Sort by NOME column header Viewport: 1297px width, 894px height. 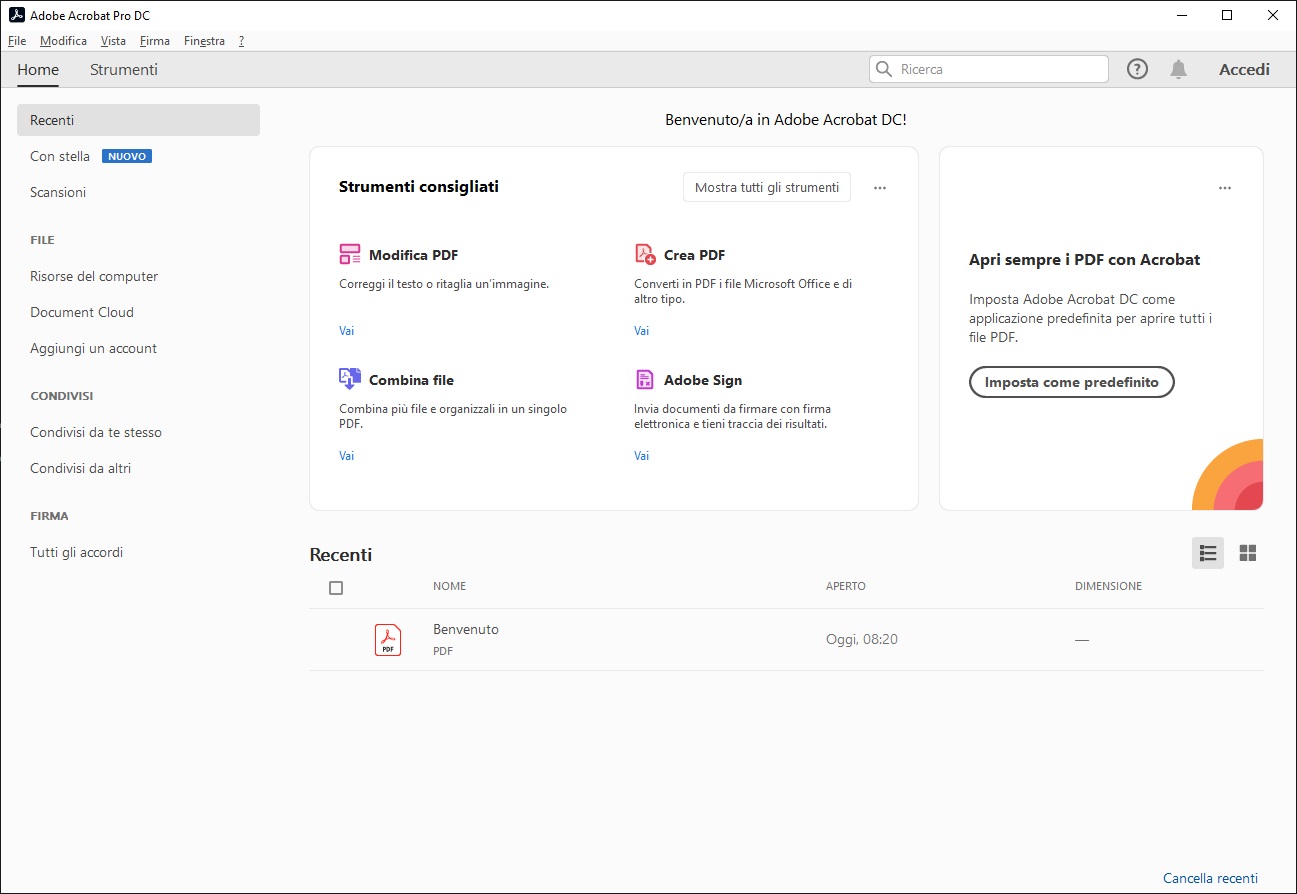pyautogui.click(x=449, y=586)
